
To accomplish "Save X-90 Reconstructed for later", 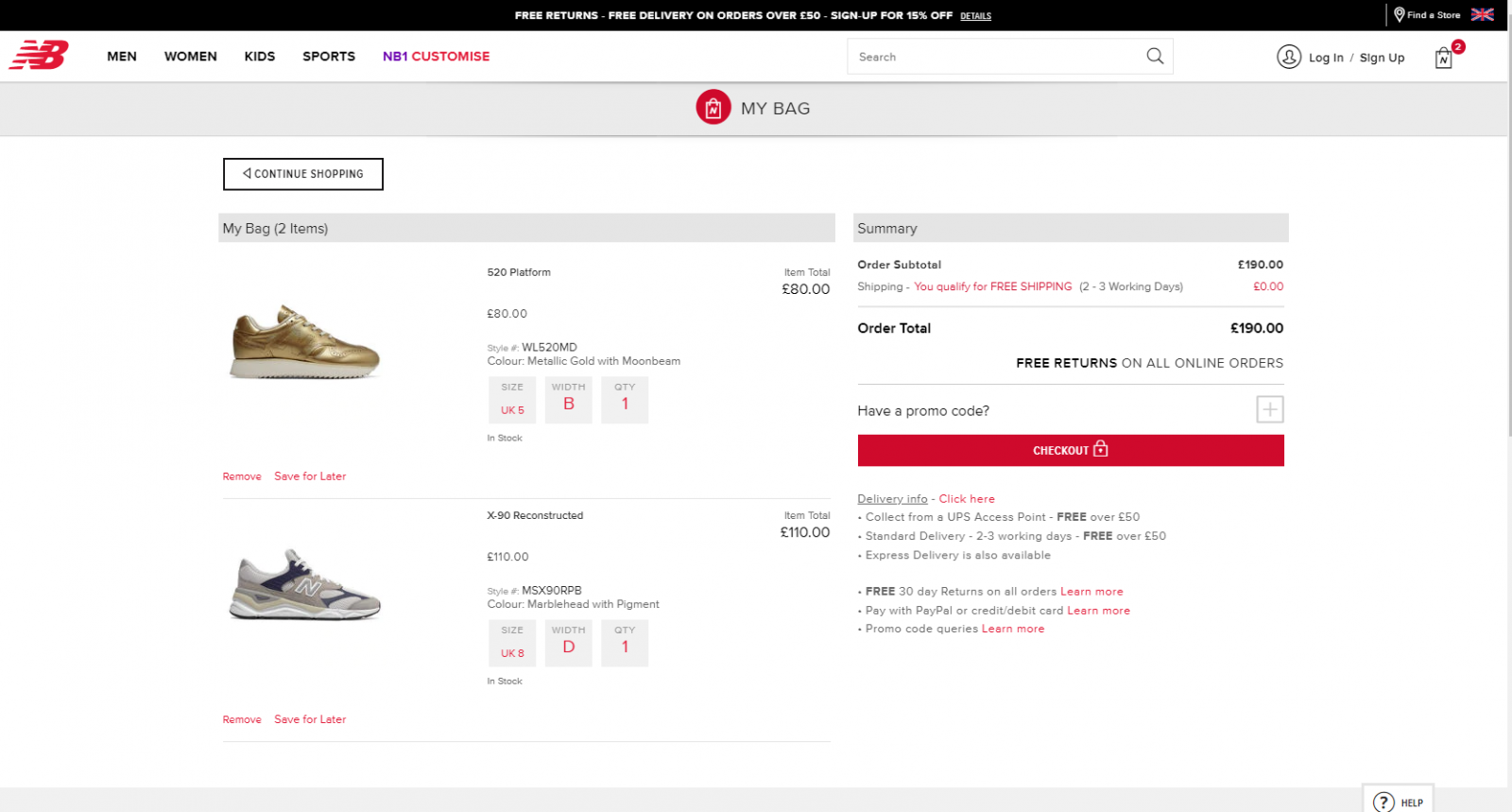I will point(310,719).
